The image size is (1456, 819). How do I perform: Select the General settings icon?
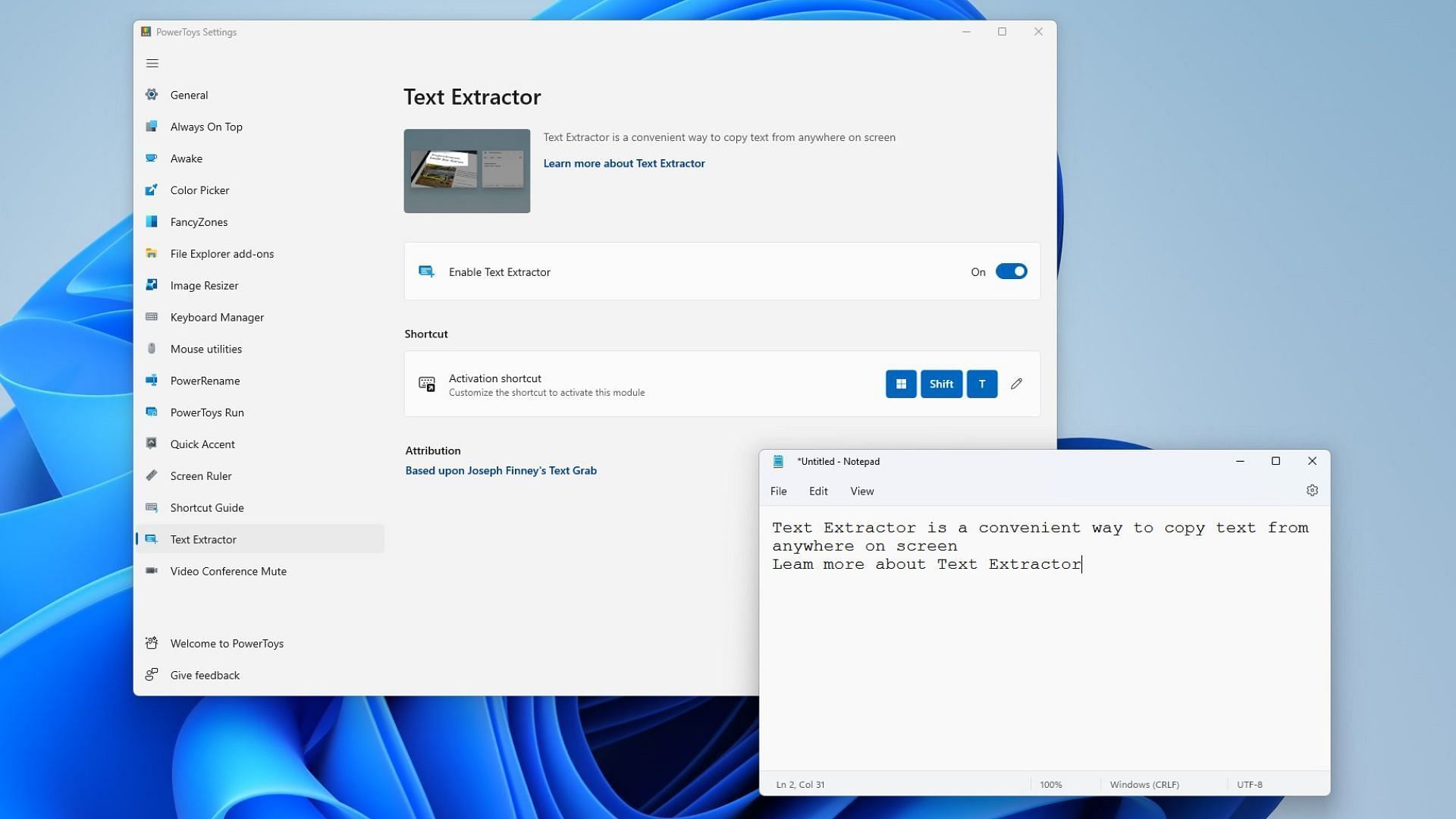(151, 94)
